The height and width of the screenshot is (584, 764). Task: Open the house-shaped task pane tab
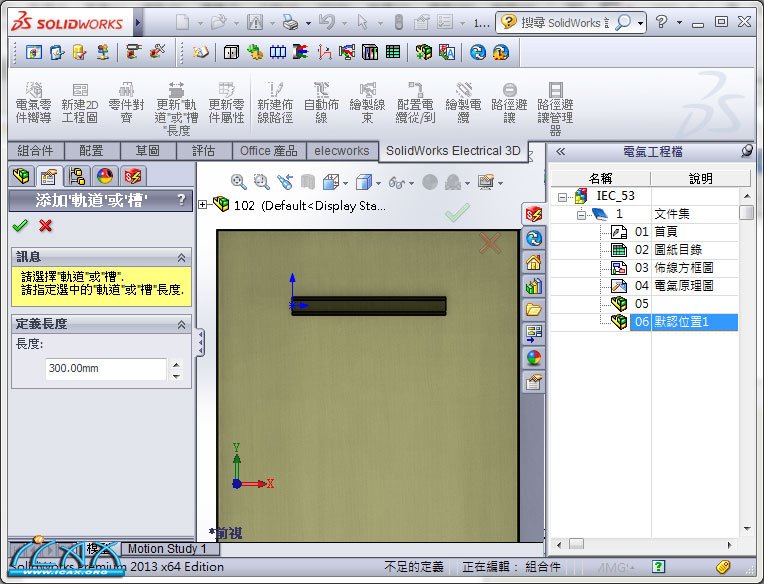(534, 262)
